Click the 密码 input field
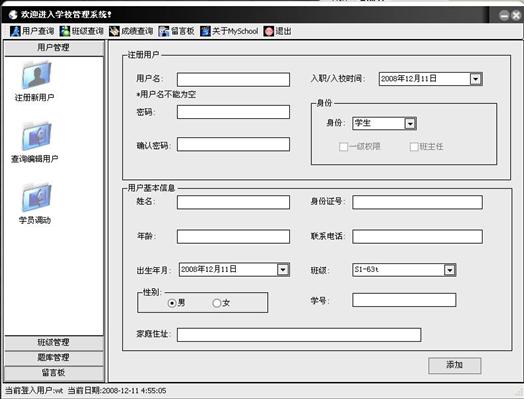Image resolution: width=524 pixels, height=399 pixels. click(233, 112)
